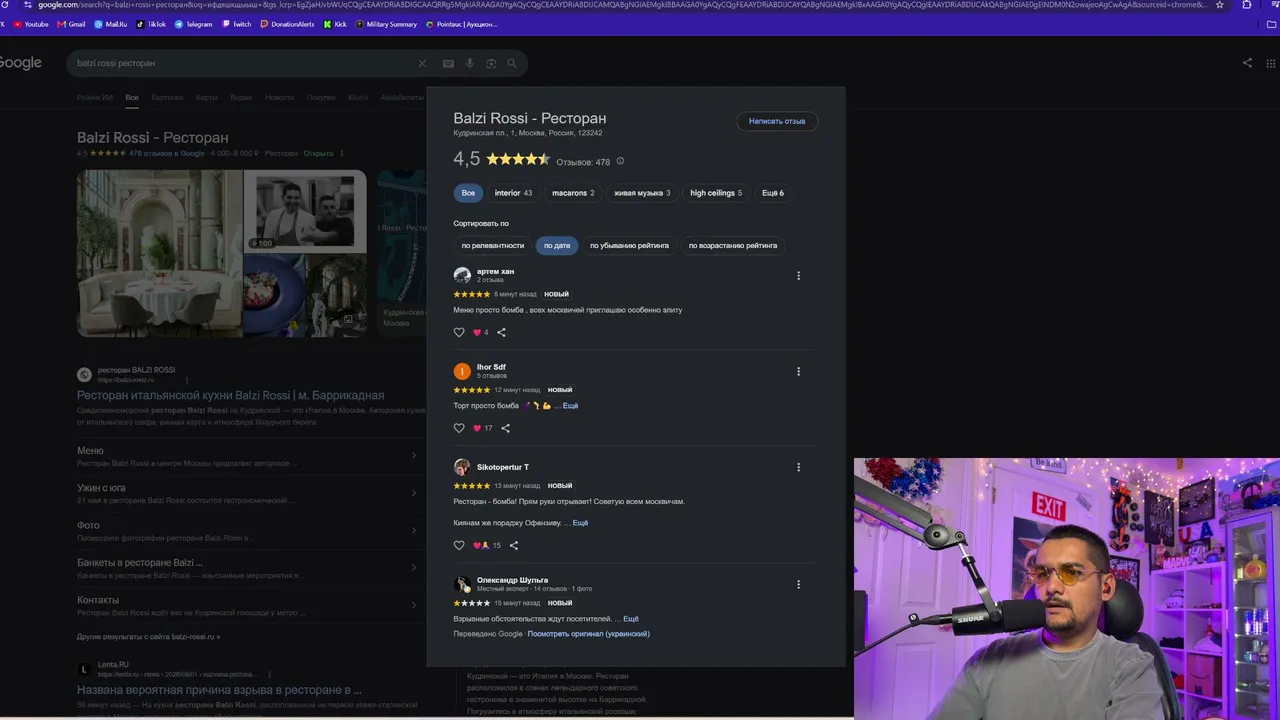Switch to the Покупки search tab
Viewport: 1280px width, 720px height.
[x=321, y=98]
